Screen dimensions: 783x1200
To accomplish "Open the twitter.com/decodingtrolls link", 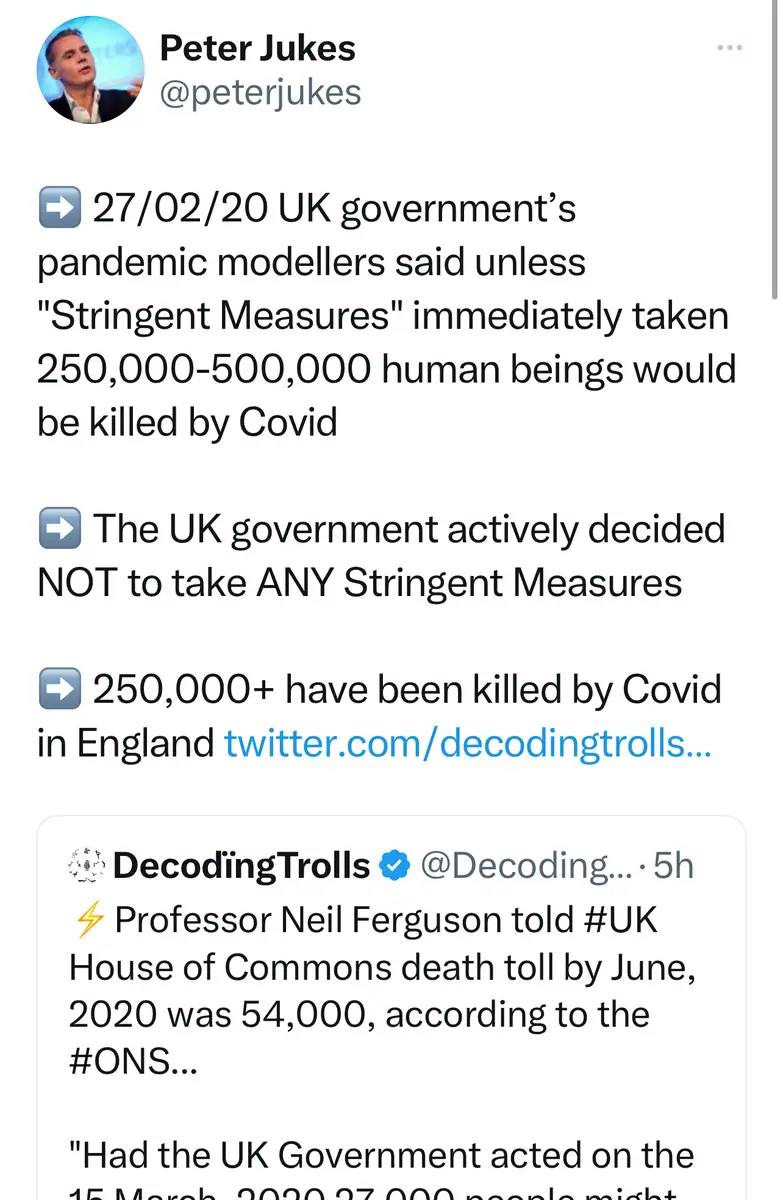I will tap(467, 743).
